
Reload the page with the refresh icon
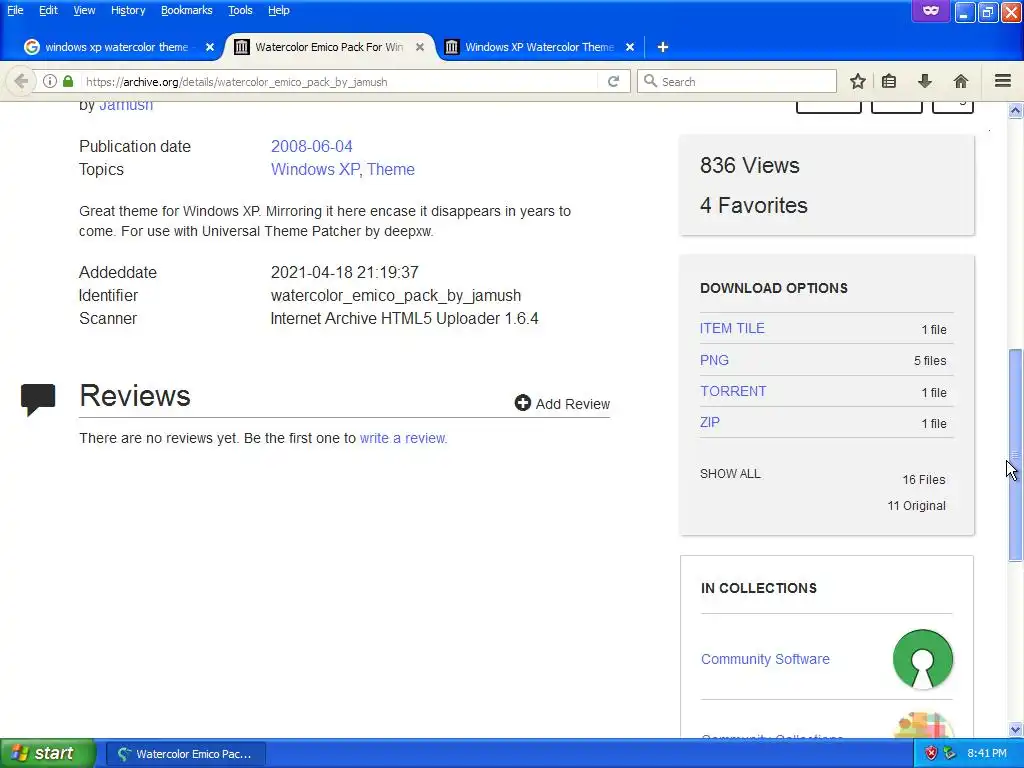point(613,82)
